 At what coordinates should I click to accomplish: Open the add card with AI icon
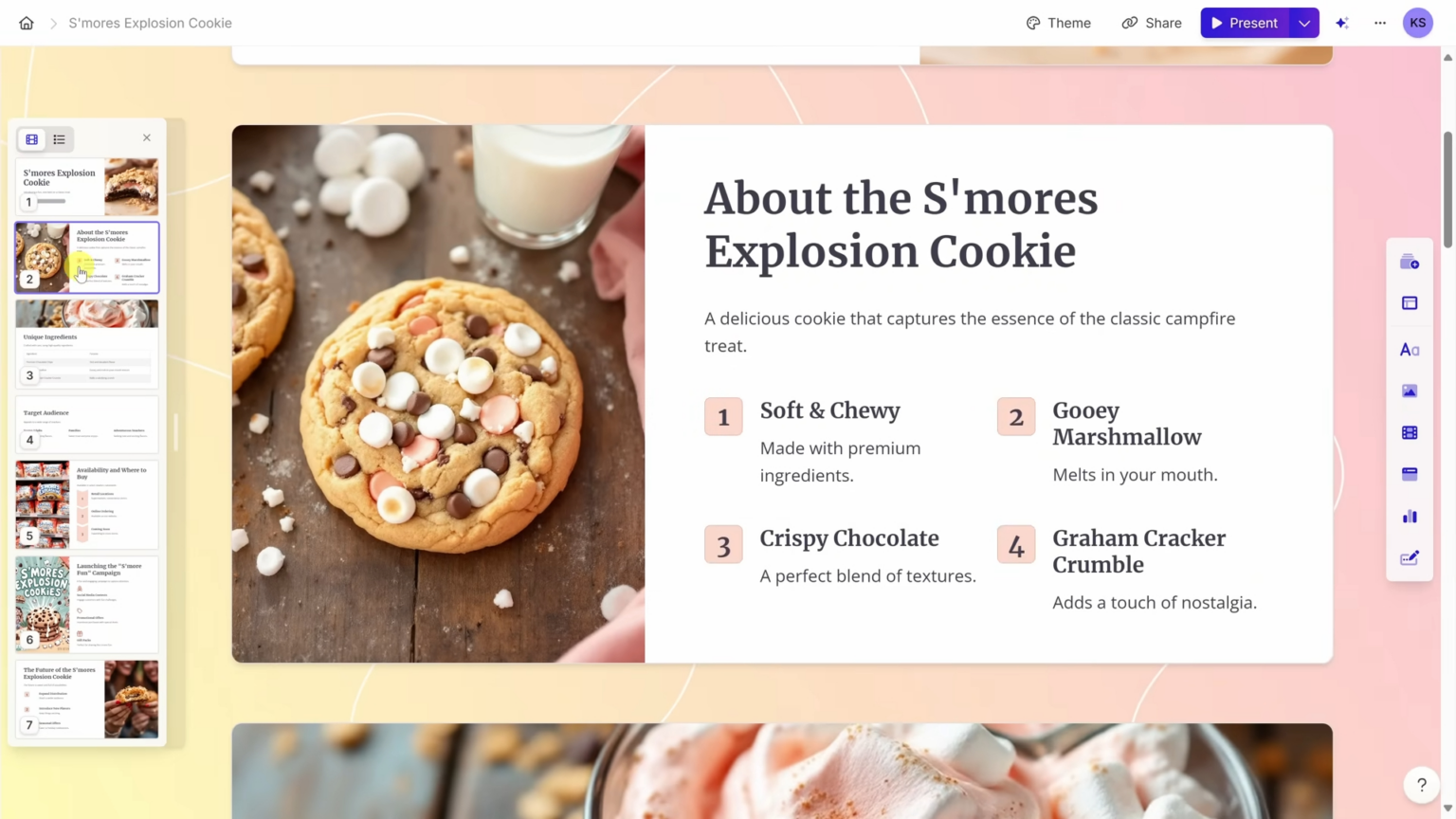pos(1410,262)
